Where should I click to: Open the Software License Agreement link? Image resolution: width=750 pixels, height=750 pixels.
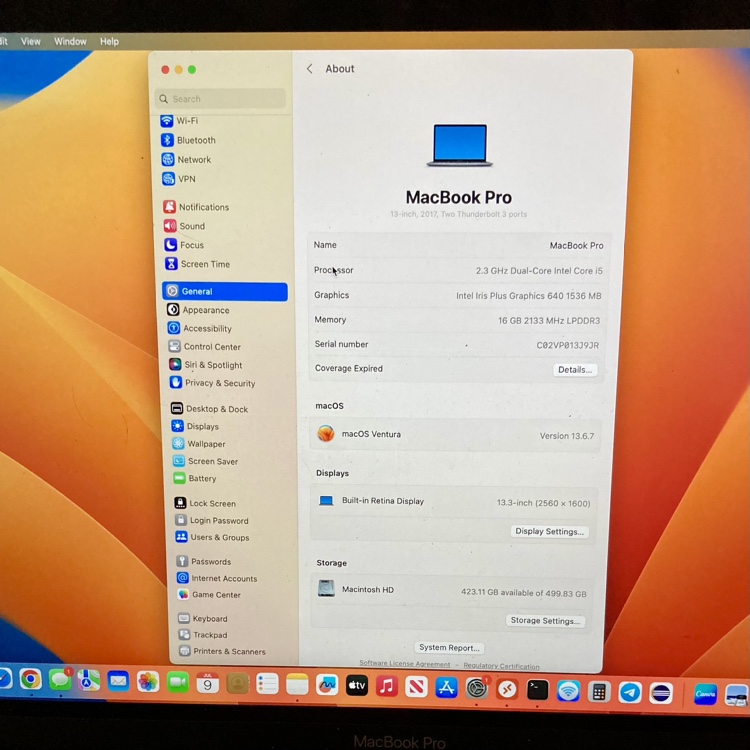[x=405, y=664]
